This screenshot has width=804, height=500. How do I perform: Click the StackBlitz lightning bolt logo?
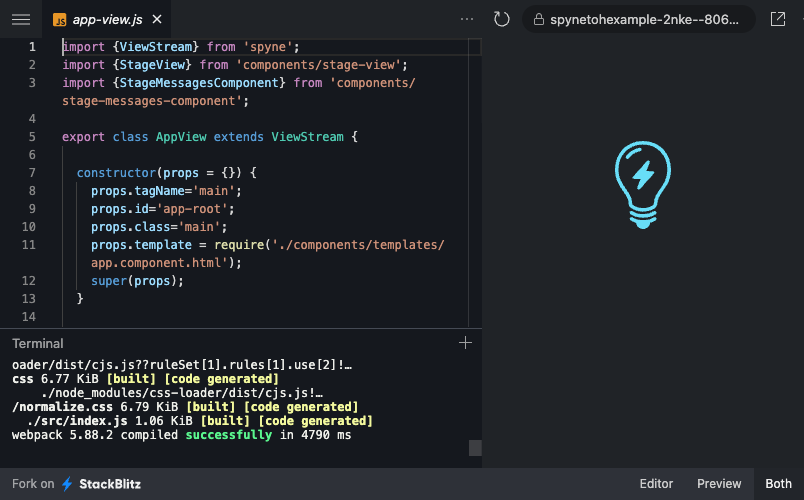point(67,484)
